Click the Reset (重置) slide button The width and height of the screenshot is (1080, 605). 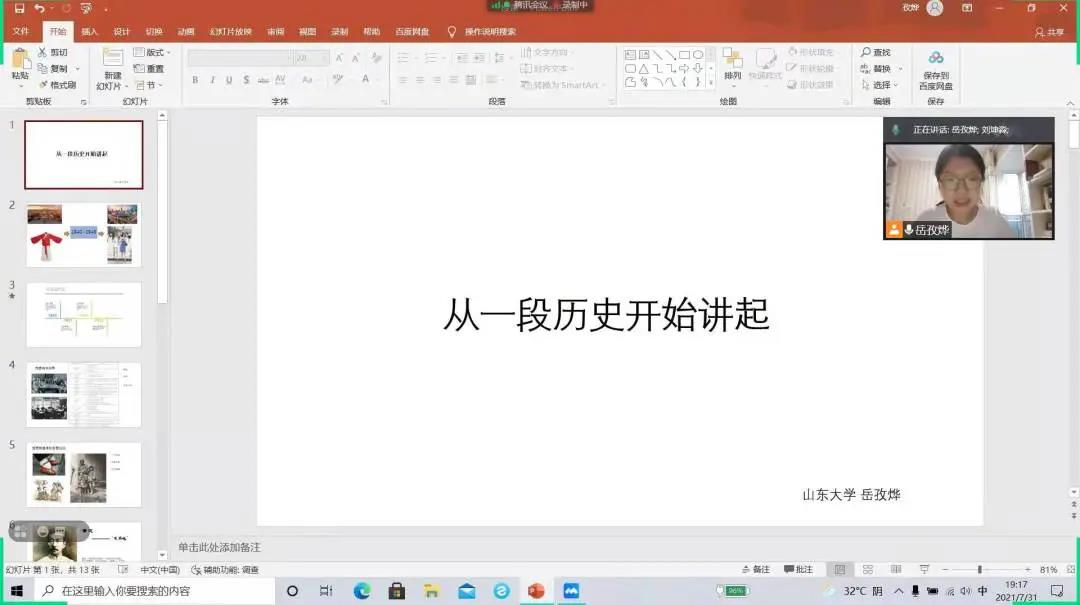coord(149,69)
